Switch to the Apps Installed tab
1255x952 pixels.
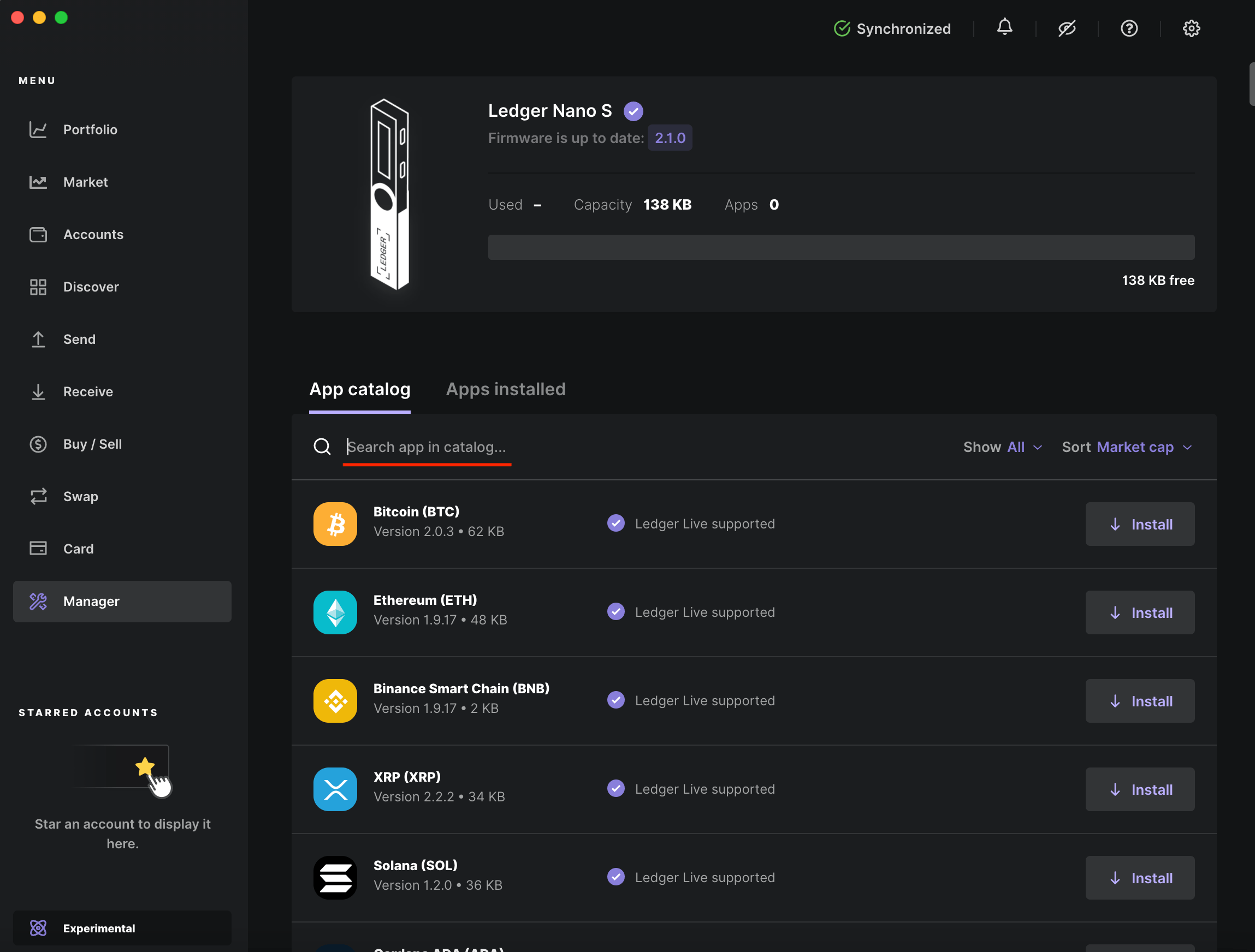click(505, 389)
